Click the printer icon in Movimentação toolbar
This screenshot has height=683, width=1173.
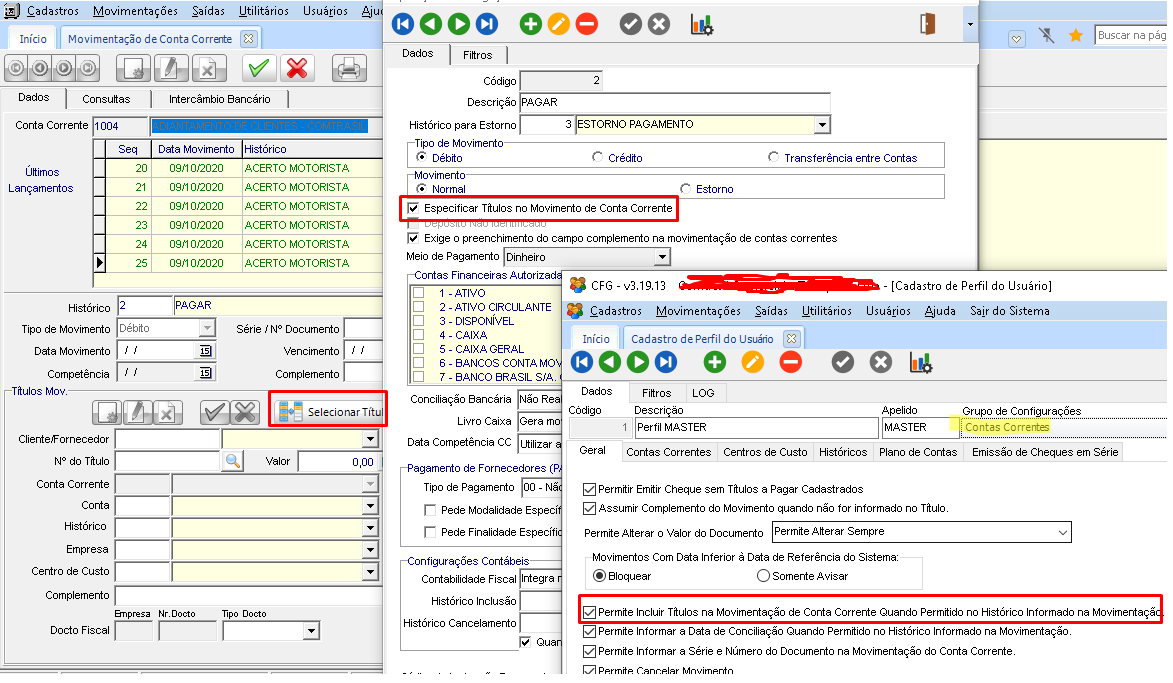[348, 68]
